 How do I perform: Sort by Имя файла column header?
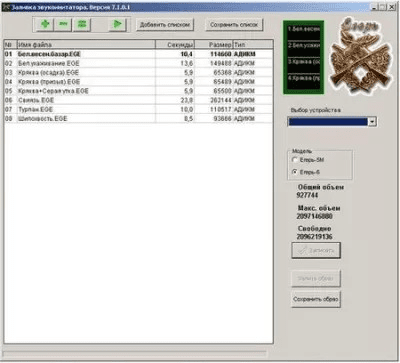(86, 44)
